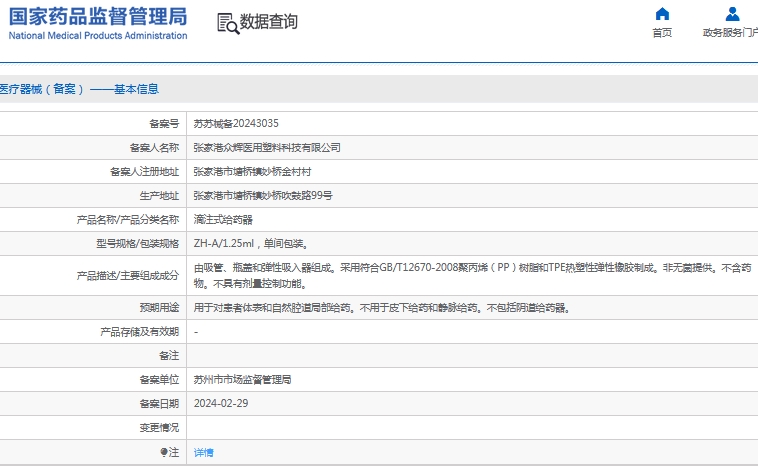
Task: Select registered address 张家港市塘桥镇妙桥金村村
Action: coord(252,172)
